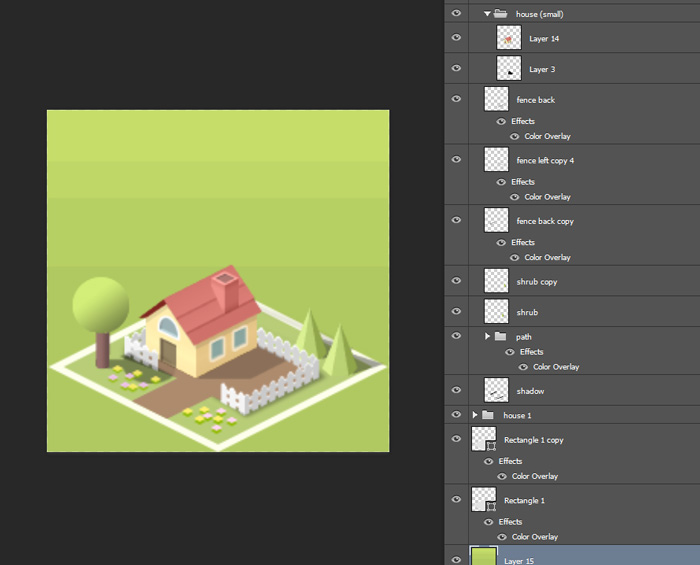Hide Layer 3 with its eye icon
700x565 pixels.
click(456, 68)
